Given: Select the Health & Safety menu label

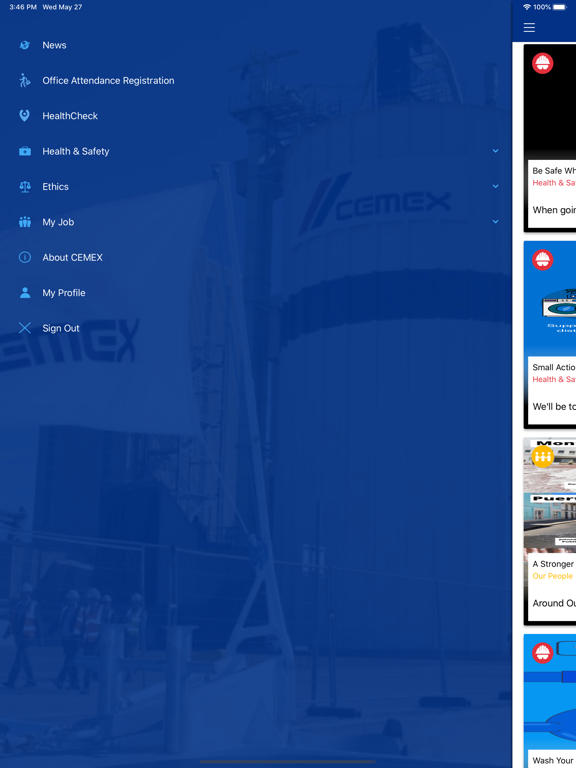Looking at the screenshot, I should click(76, 151).
